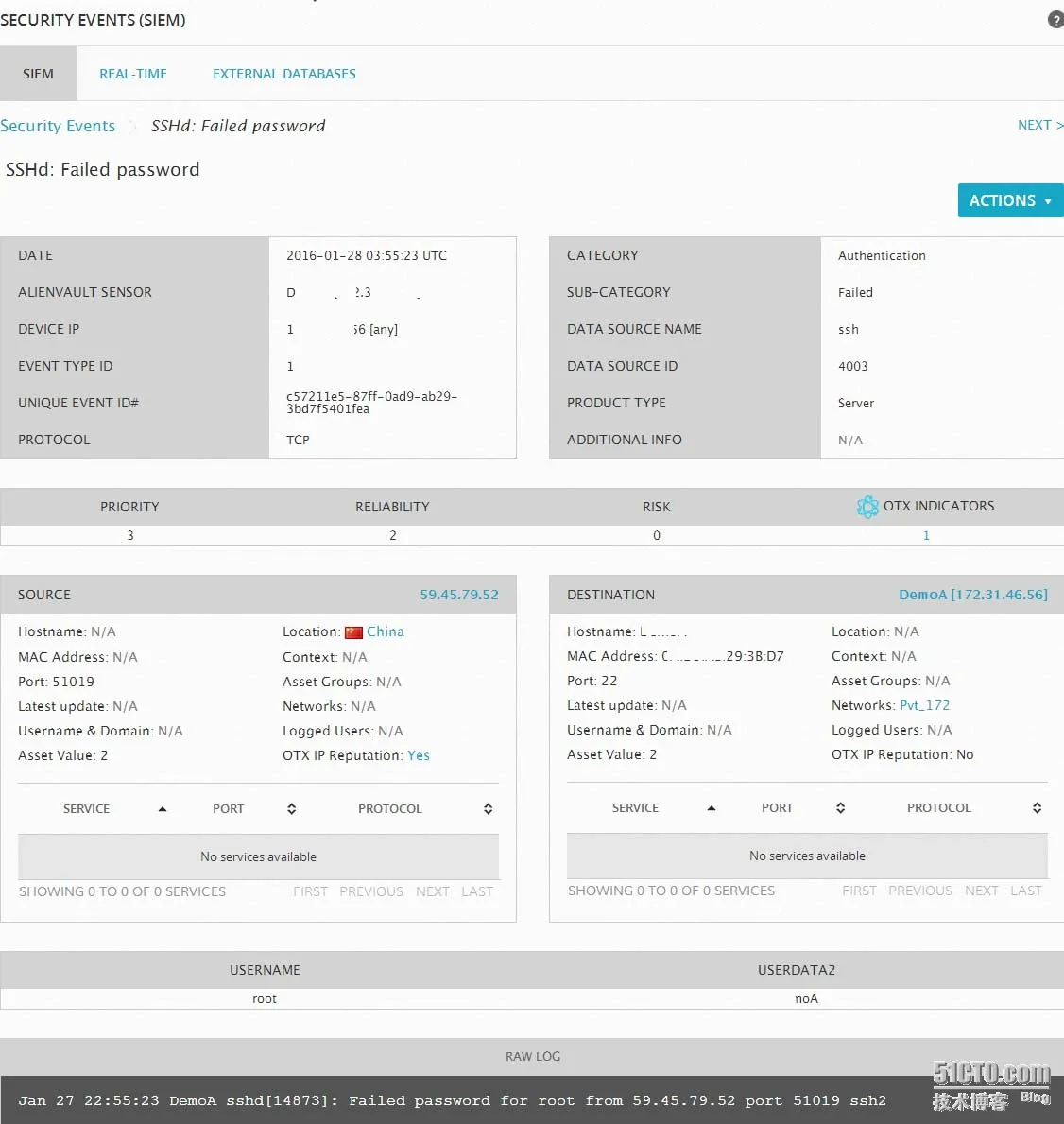This screenshot has height=1124, width=1064.
Task: Click the Priority value 3
Action: [x=130, y=535]
